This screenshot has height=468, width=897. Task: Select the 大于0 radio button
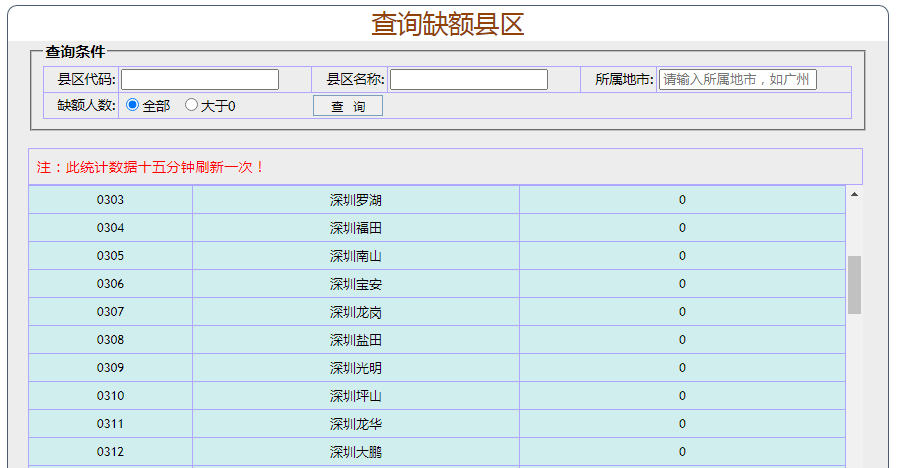[192, 105]
